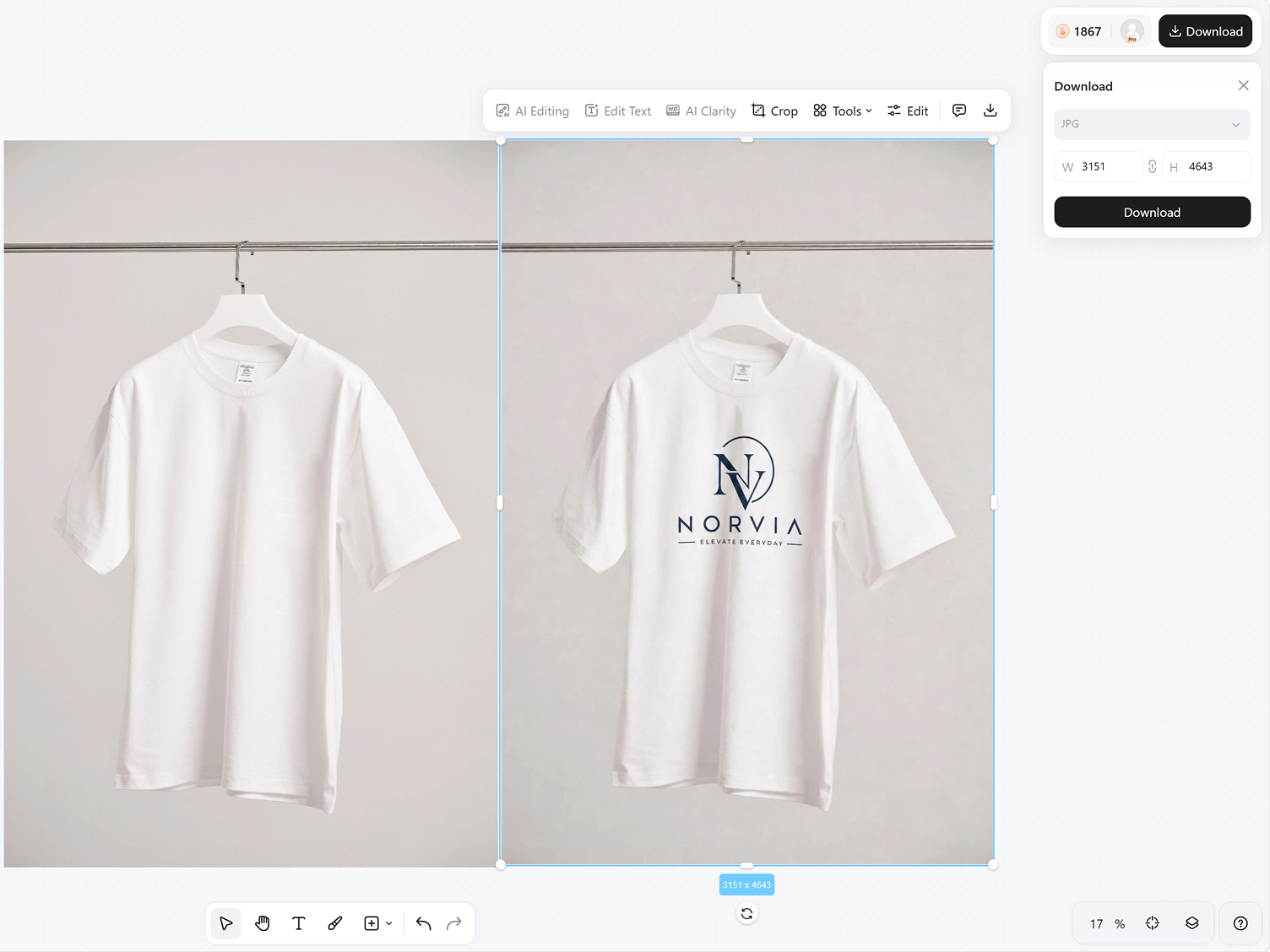
Task: Open the layers panel icon
Action: (1192, 923)
